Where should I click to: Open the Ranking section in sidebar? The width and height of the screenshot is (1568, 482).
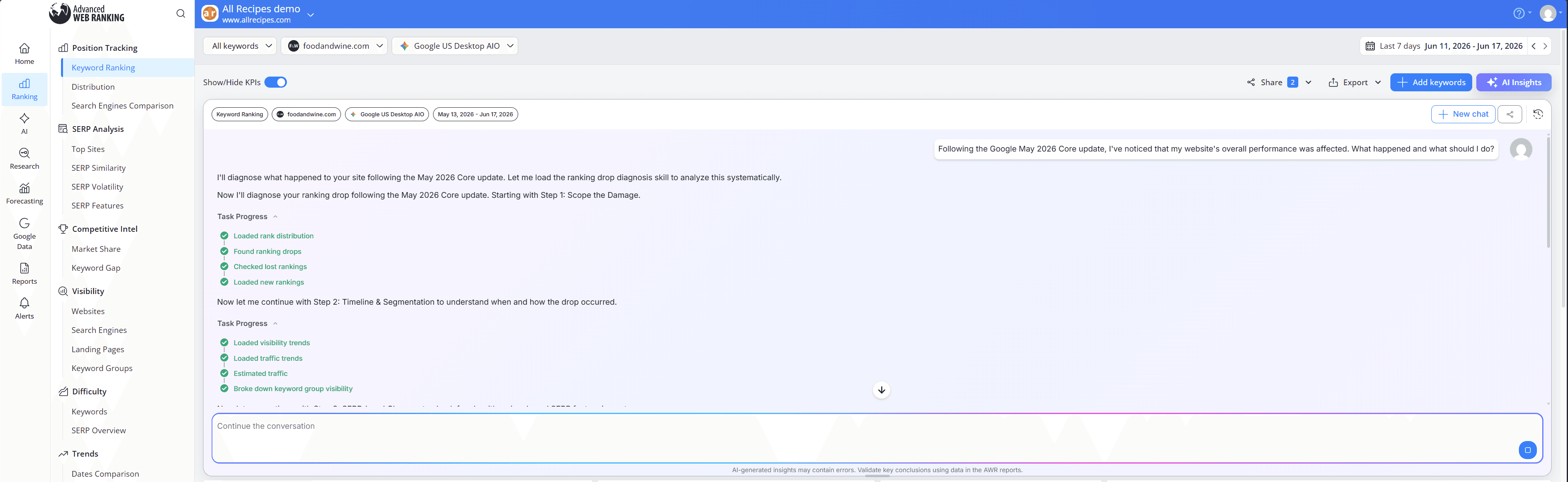[24, 89]
